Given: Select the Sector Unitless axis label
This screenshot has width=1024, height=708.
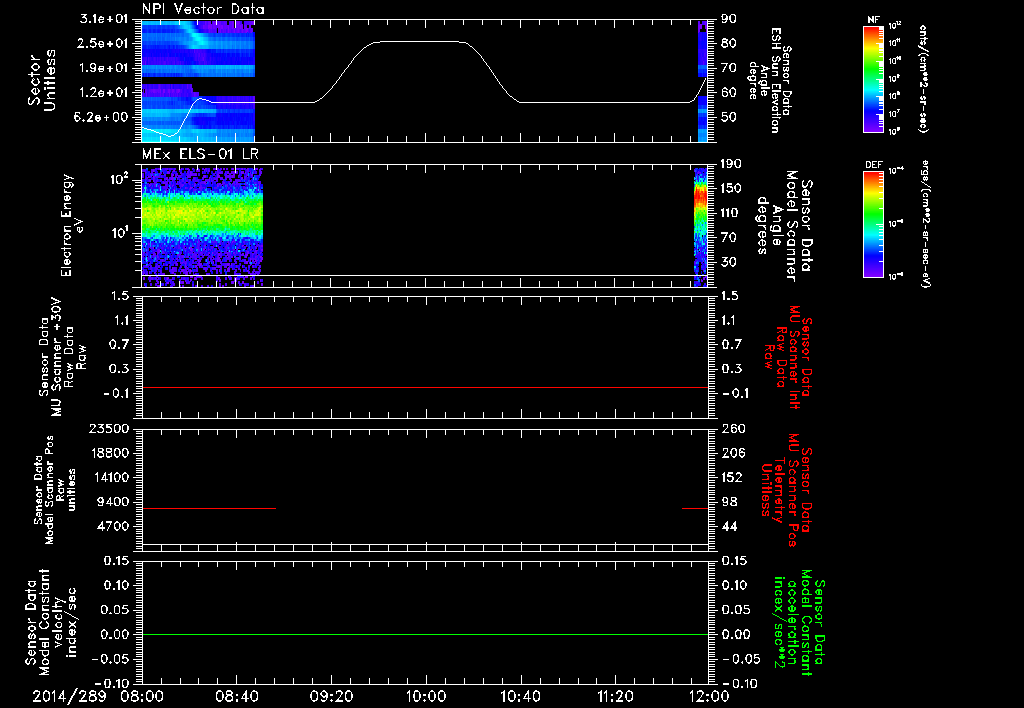Looking at the screenshot, I should click(42, 80).
